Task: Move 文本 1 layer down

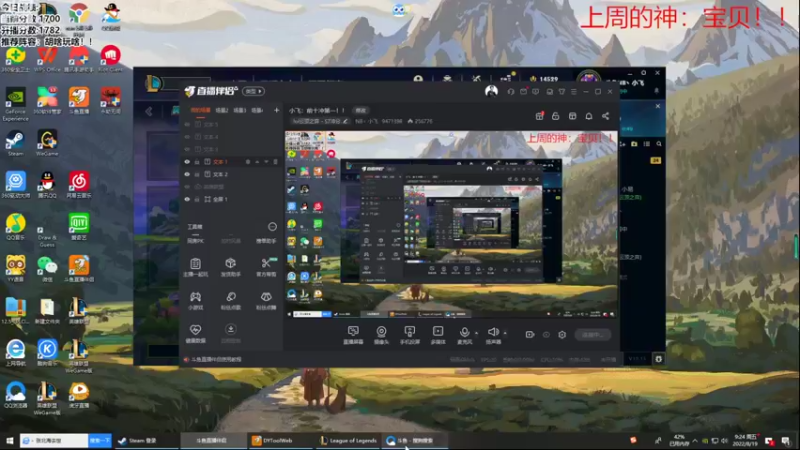Action: pos(266,162)
